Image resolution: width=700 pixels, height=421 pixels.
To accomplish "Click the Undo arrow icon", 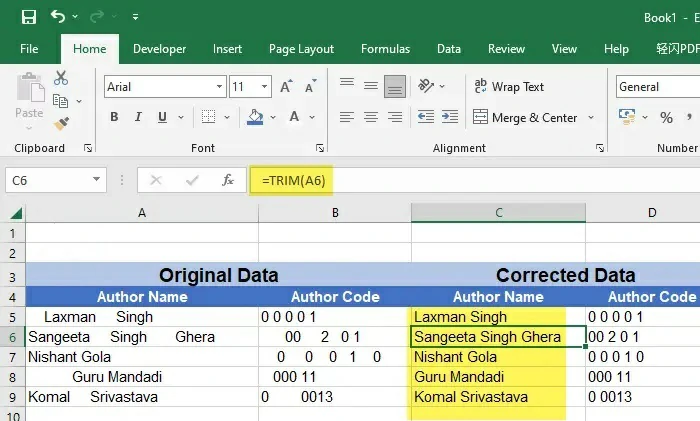I will pyautogui.click(x=58, y=17).
